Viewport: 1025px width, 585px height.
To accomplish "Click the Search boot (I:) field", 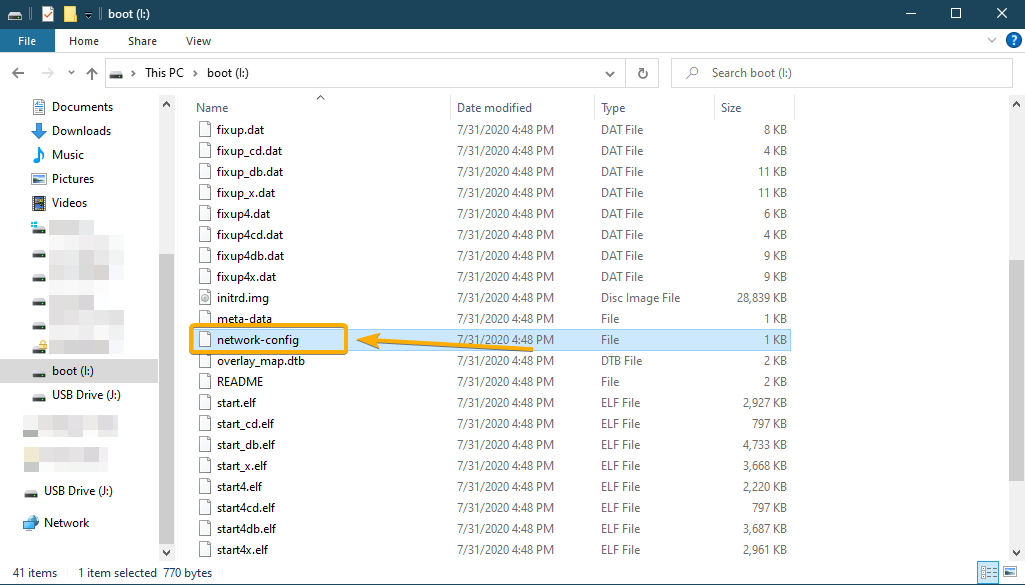I will (x=841, y=73).
